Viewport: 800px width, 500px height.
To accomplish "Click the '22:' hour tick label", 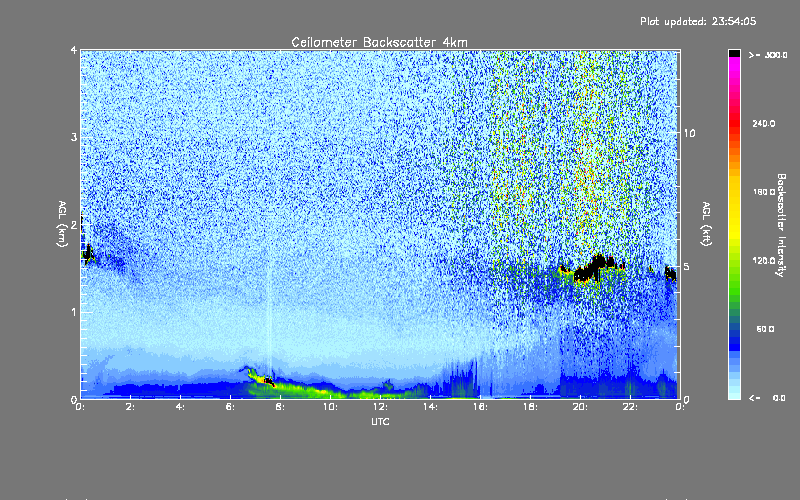I will coord(630,407).
